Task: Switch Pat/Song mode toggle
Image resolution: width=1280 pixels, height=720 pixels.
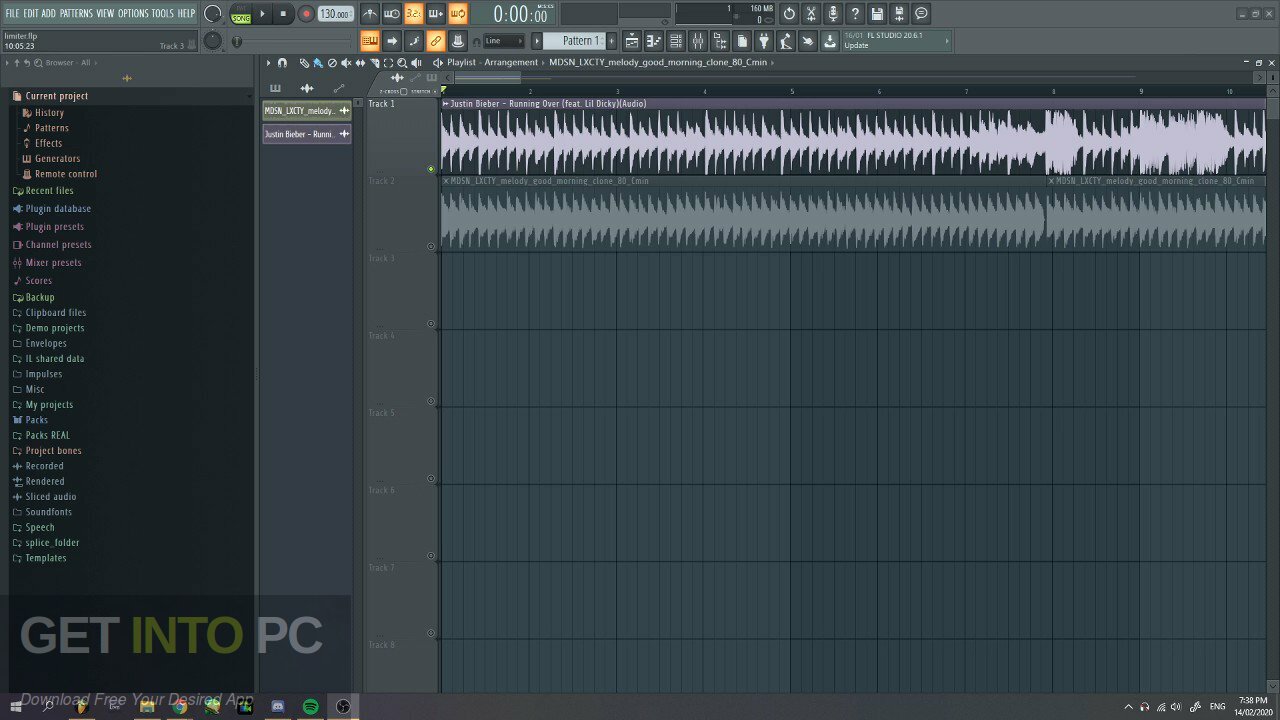Action: (x=241, y=14)
